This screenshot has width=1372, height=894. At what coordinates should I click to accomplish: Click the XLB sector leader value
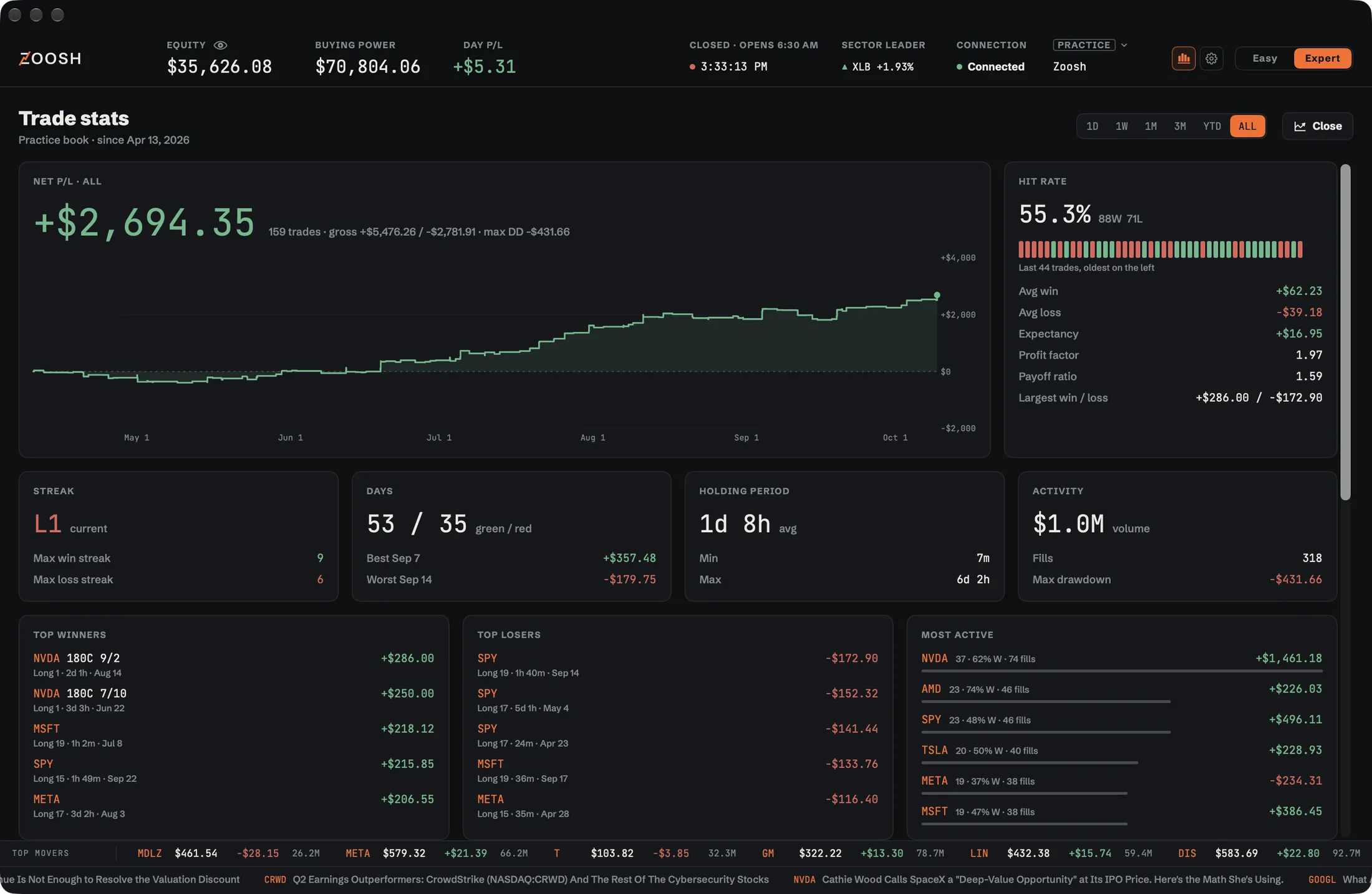point(877,67)
